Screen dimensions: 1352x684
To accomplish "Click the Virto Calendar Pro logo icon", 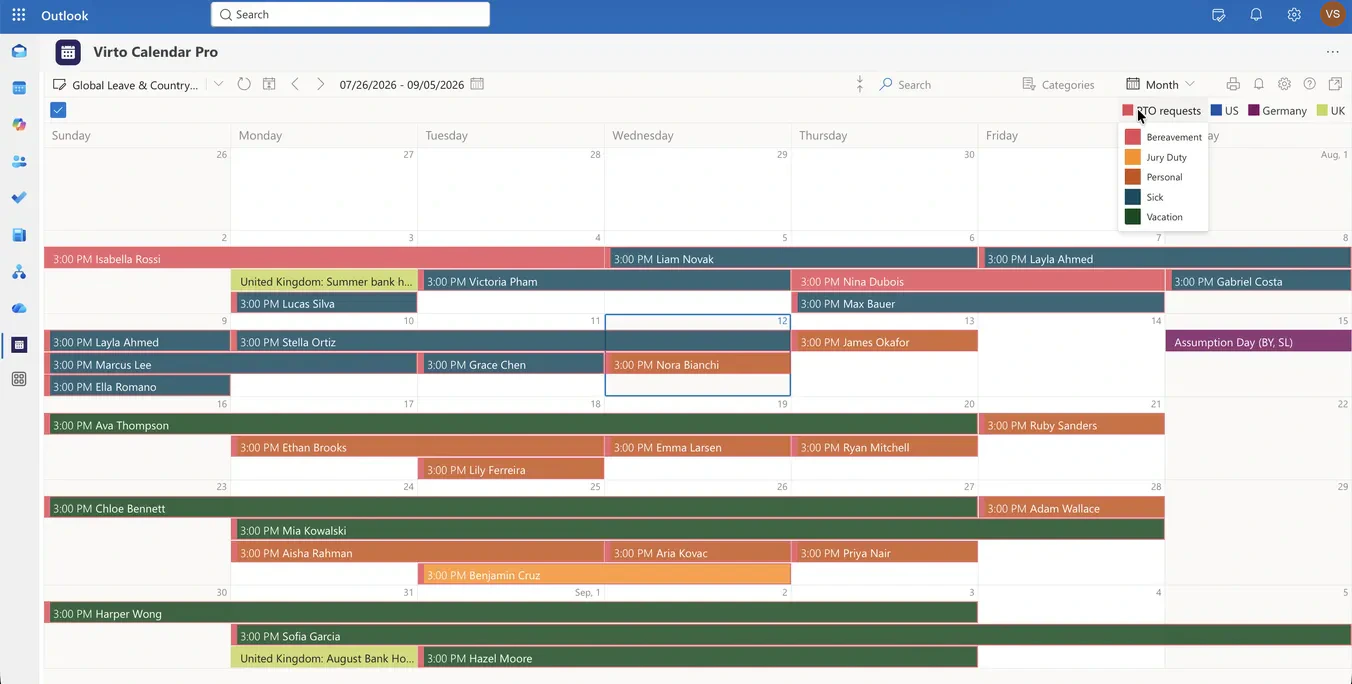I will pos(68,52).
